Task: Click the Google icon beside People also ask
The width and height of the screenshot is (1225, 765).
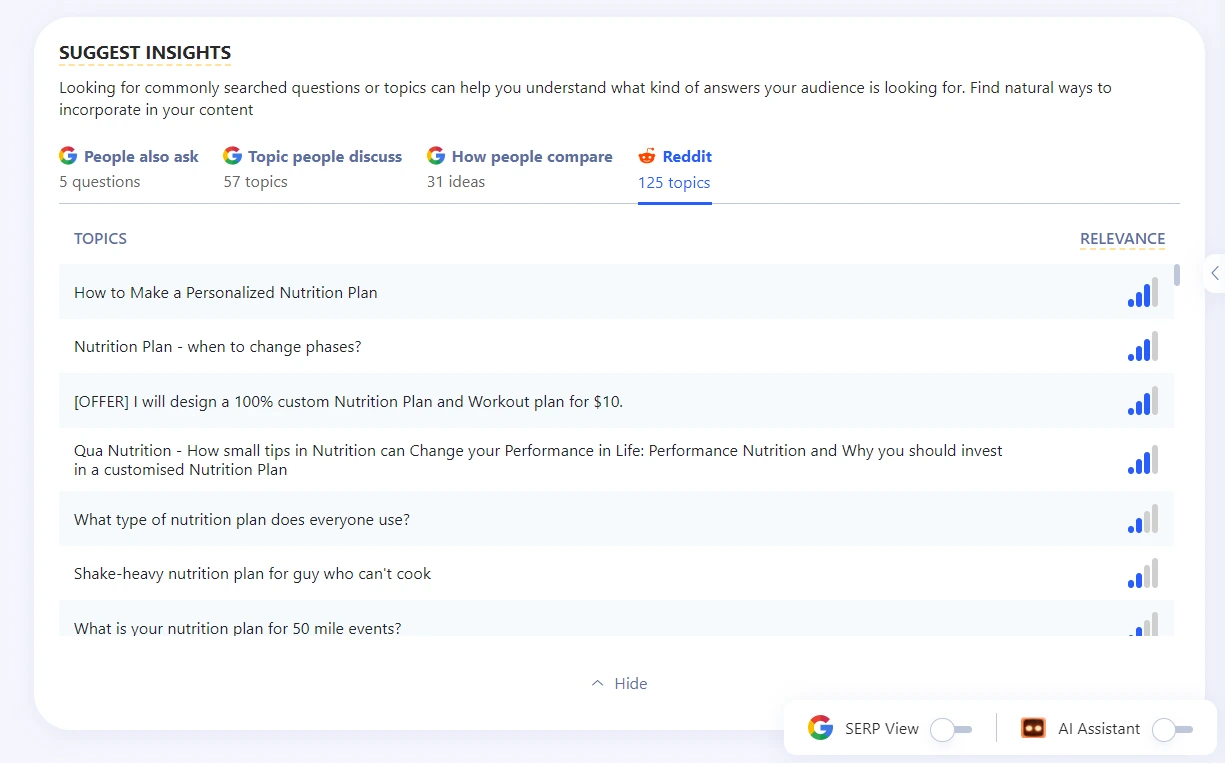Action: click(68, 156)
